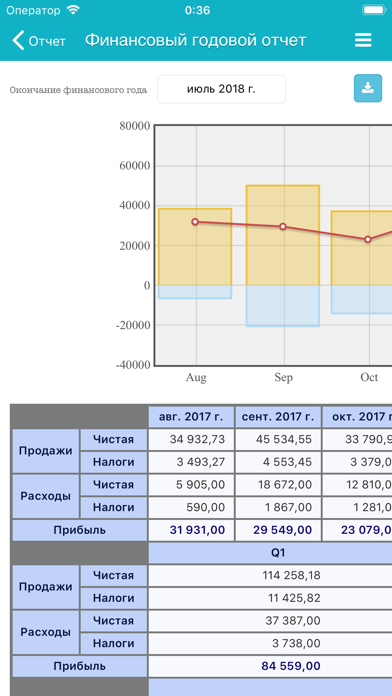
Task: Select cell 3 493,27
Action: tap(191, 462)
